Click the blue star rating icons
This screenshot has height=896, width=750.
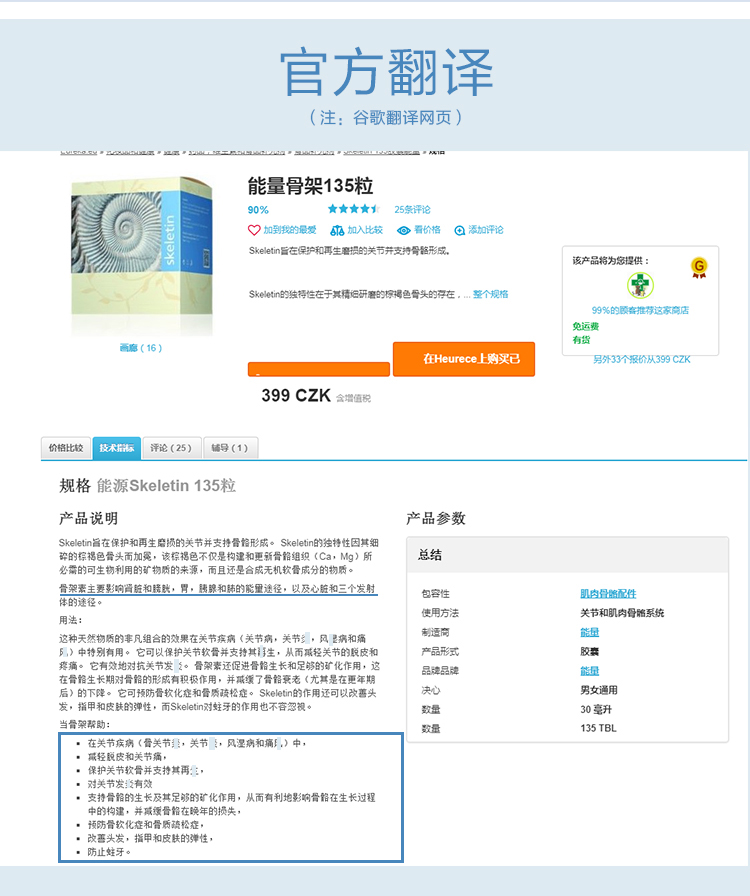(354, 210)
